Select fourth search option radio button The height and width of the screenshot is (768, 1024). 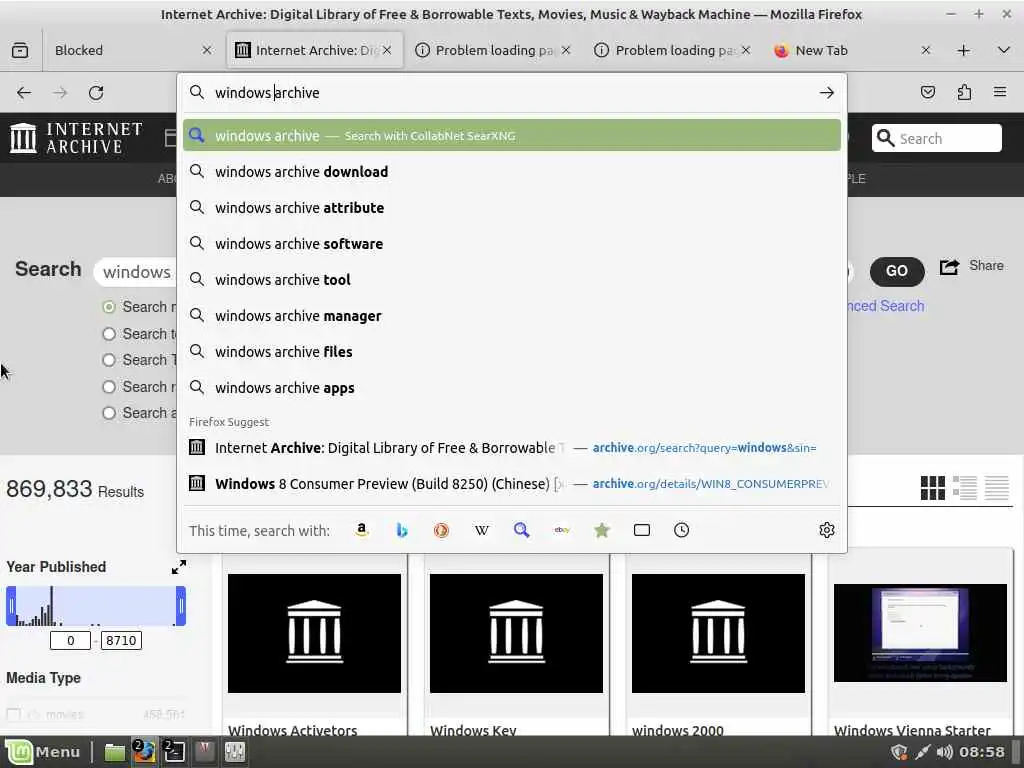pos(109,387)
